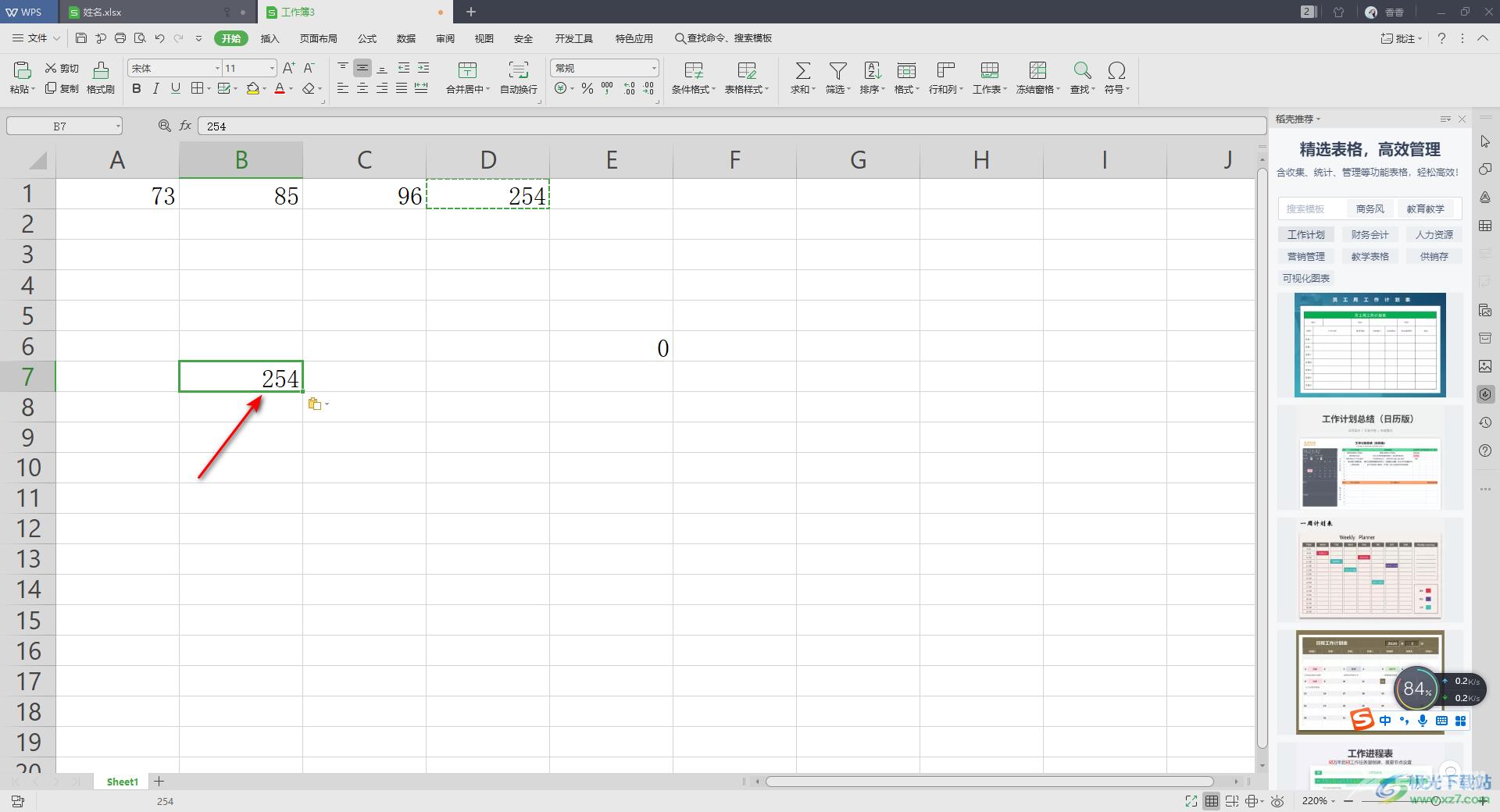Viewport: 1500px width, 812px height.
Task: Open the fill color swatch
Action: tap(252, 89)
